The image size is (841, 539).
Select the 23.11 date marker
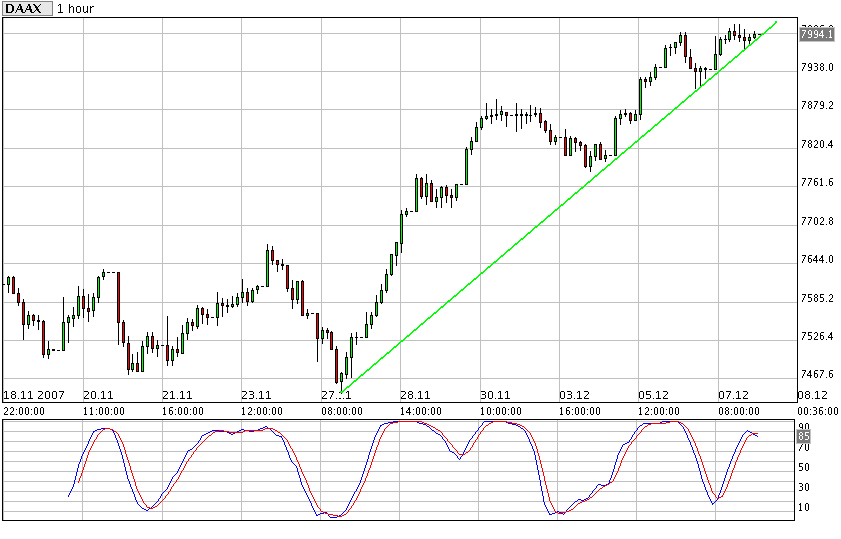[257, 395]
